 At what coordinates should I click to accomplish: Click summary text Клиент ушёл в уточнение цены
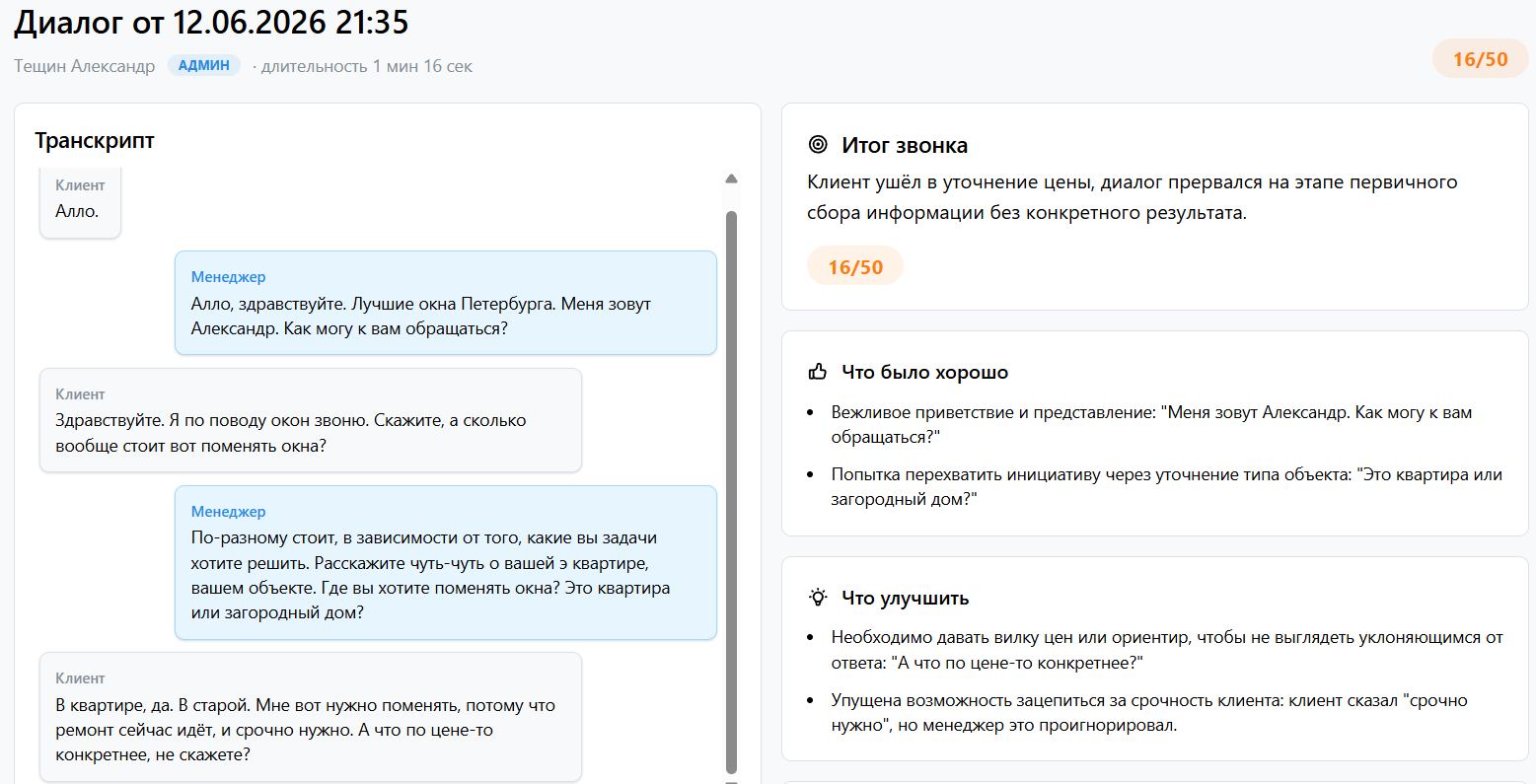1133,197
